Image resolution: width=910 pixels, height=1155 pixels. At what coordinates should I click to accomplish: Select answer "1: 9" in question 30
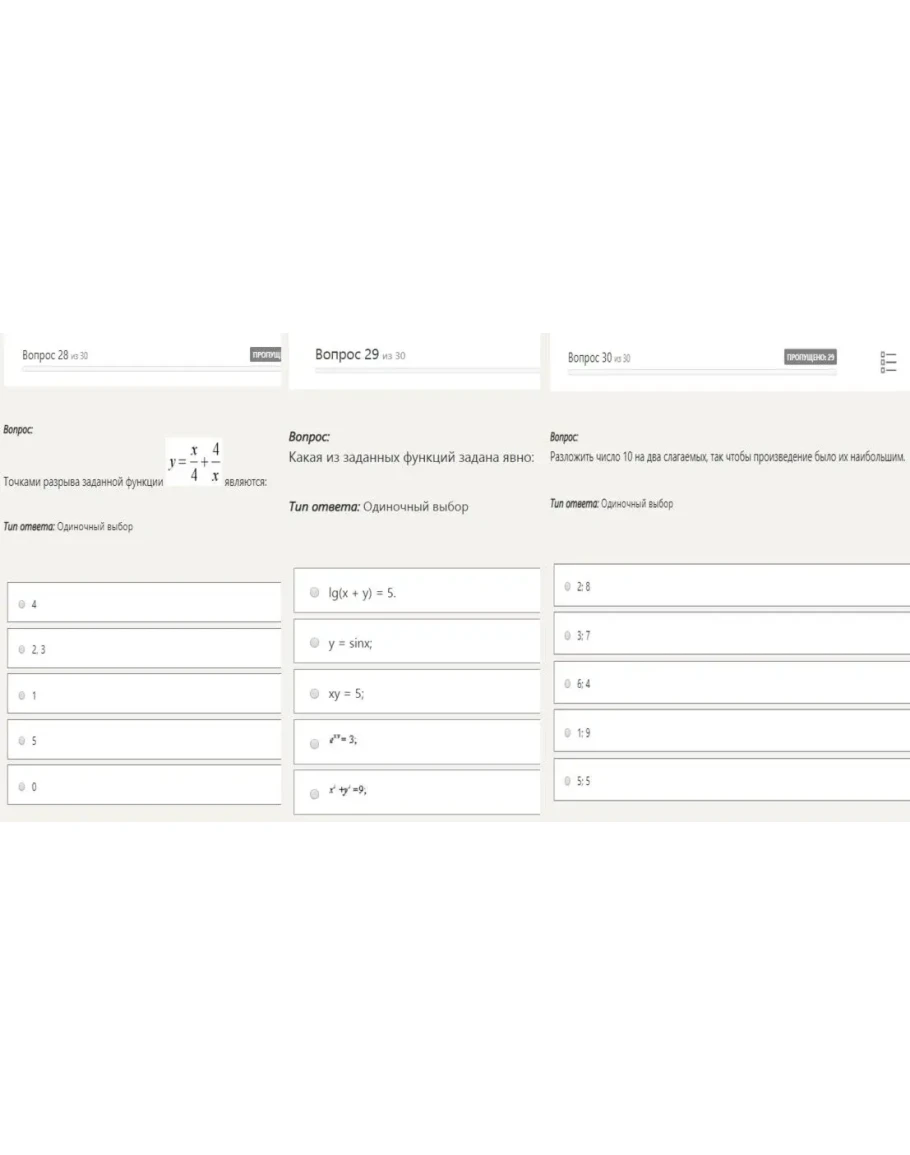coord(567,733)
